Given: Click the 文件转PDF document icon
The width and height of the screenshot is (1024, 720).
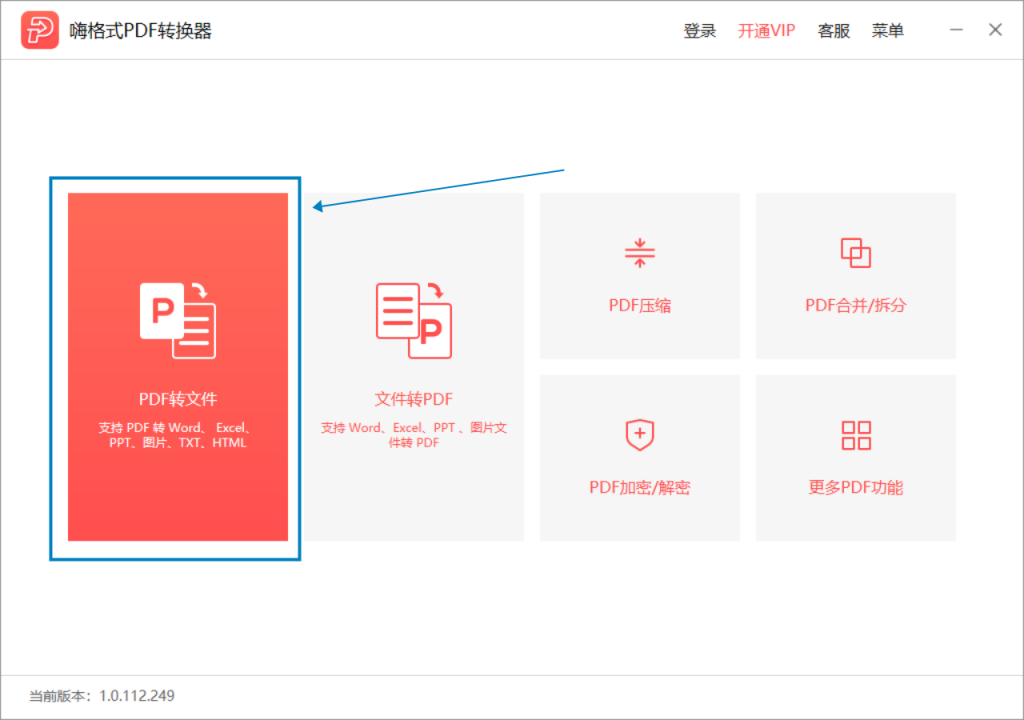Looking at the screenshot, I should tap(413, 320).
